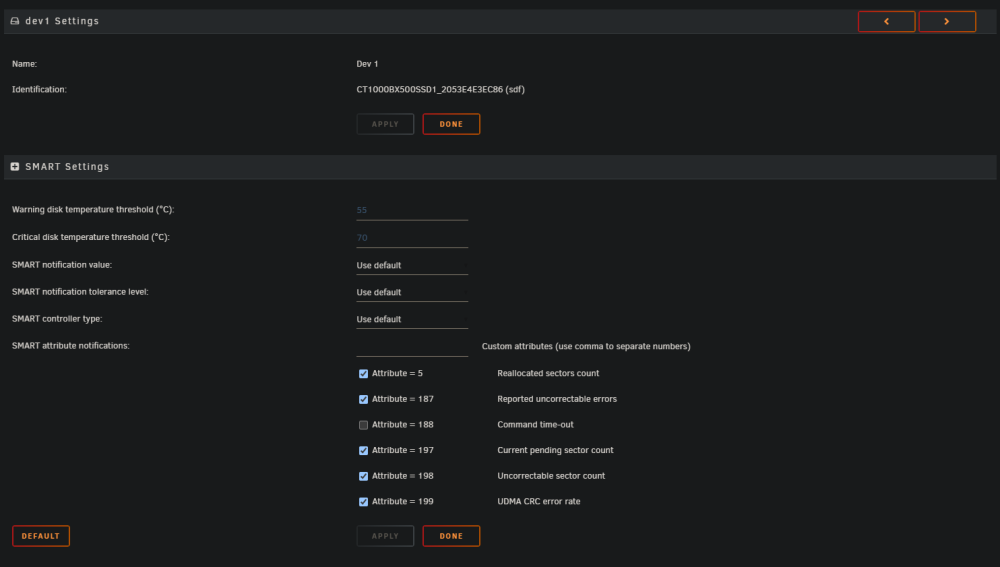1000x567 pixels.
Task: Click the SMART notification value label
Action: coord(62,264)
